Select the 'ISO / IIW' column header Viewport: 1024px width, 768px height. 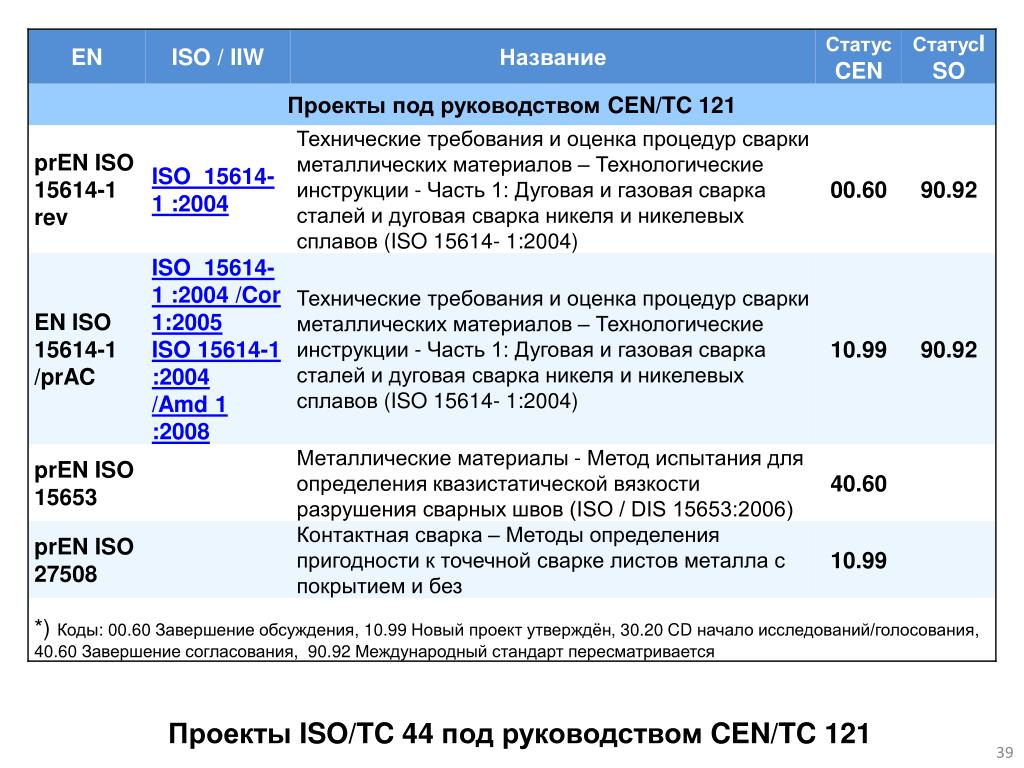[x=217, y=57]
